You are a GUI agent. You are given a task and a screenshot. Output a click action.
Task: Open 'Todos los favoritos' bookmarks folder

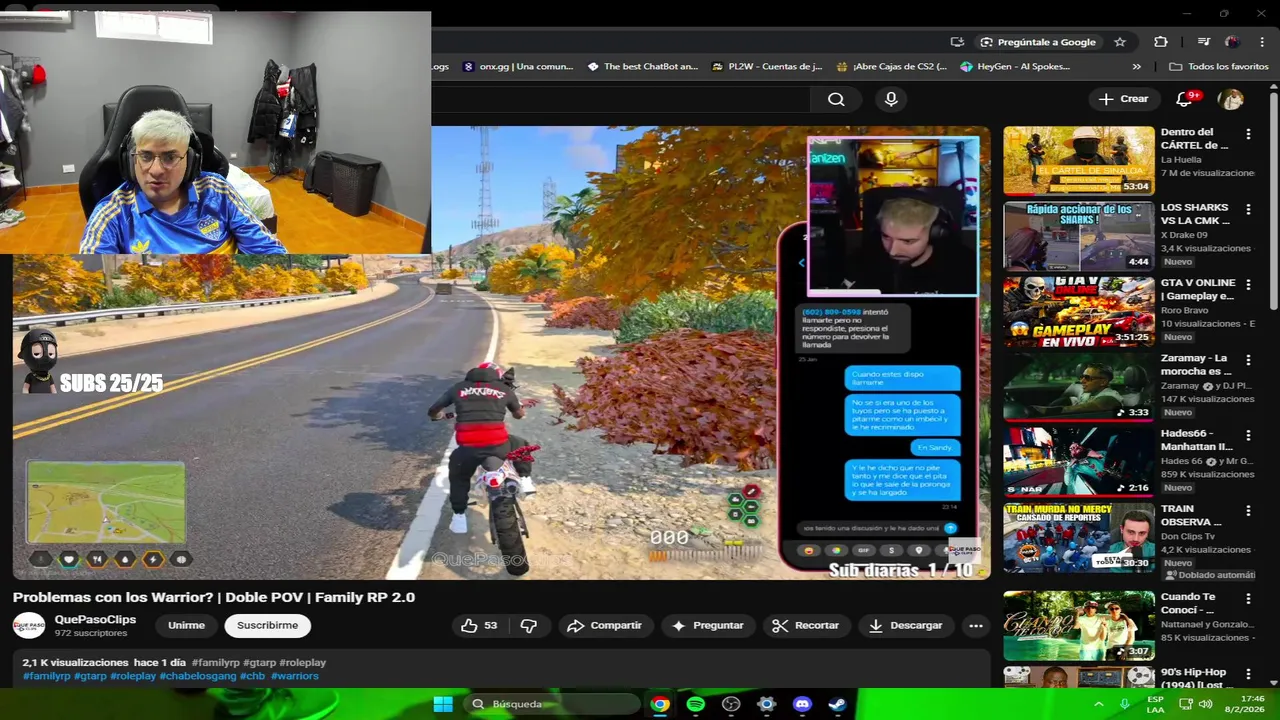point(1219,67)
